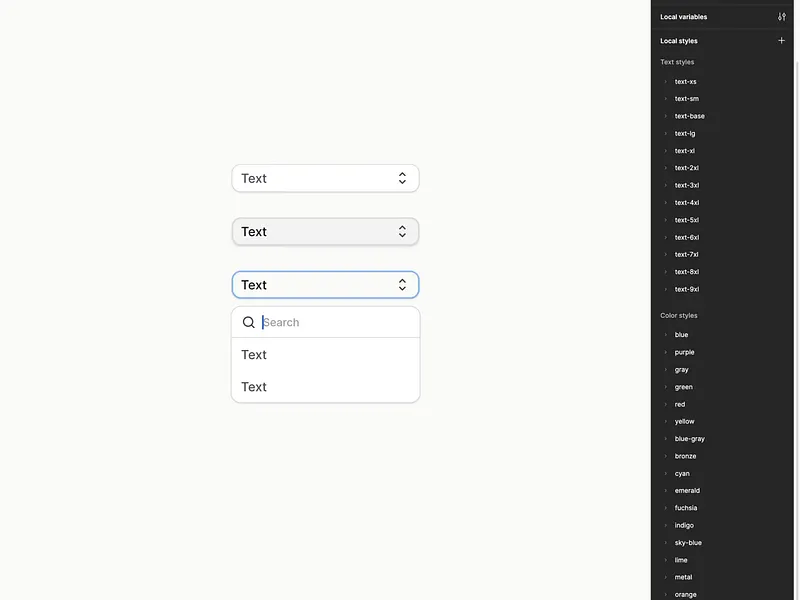800x600 pixels.
Task: Expand the text-xs style arrow
Action: [x=666, y=82]
